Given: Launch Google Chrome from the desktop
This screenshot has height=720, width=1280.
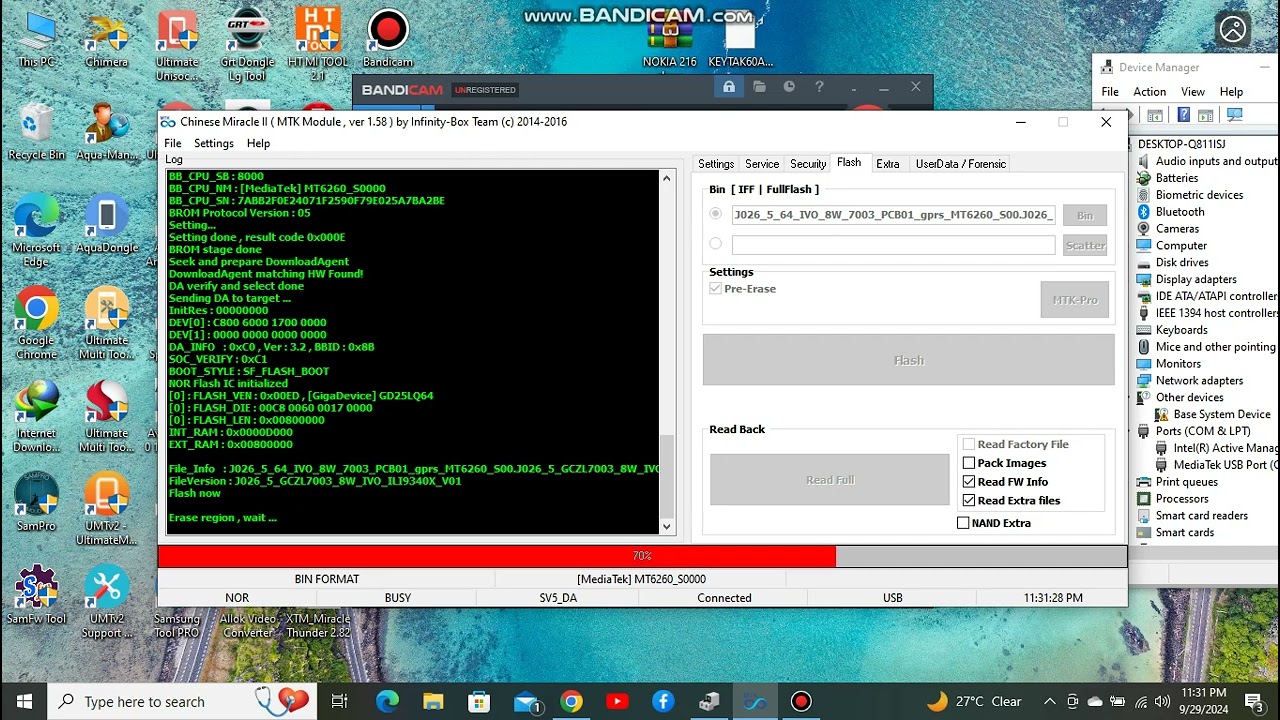Looking at the screenshot, I should click(x=36, y=324).
